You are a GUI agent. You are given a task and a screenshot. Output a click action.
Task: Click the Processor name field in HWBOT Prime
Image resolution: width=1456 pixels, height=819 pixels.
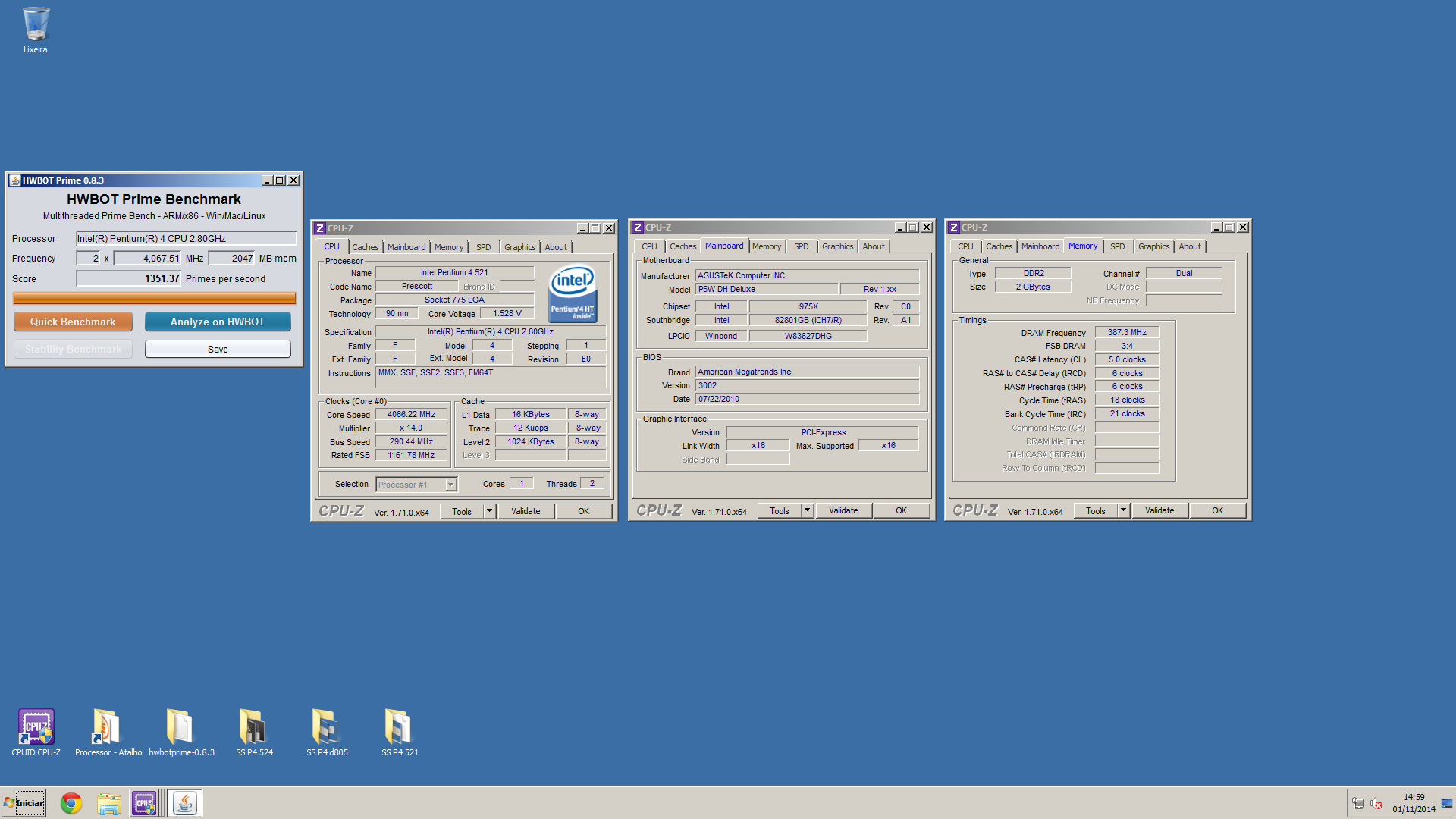coord(186,238)
